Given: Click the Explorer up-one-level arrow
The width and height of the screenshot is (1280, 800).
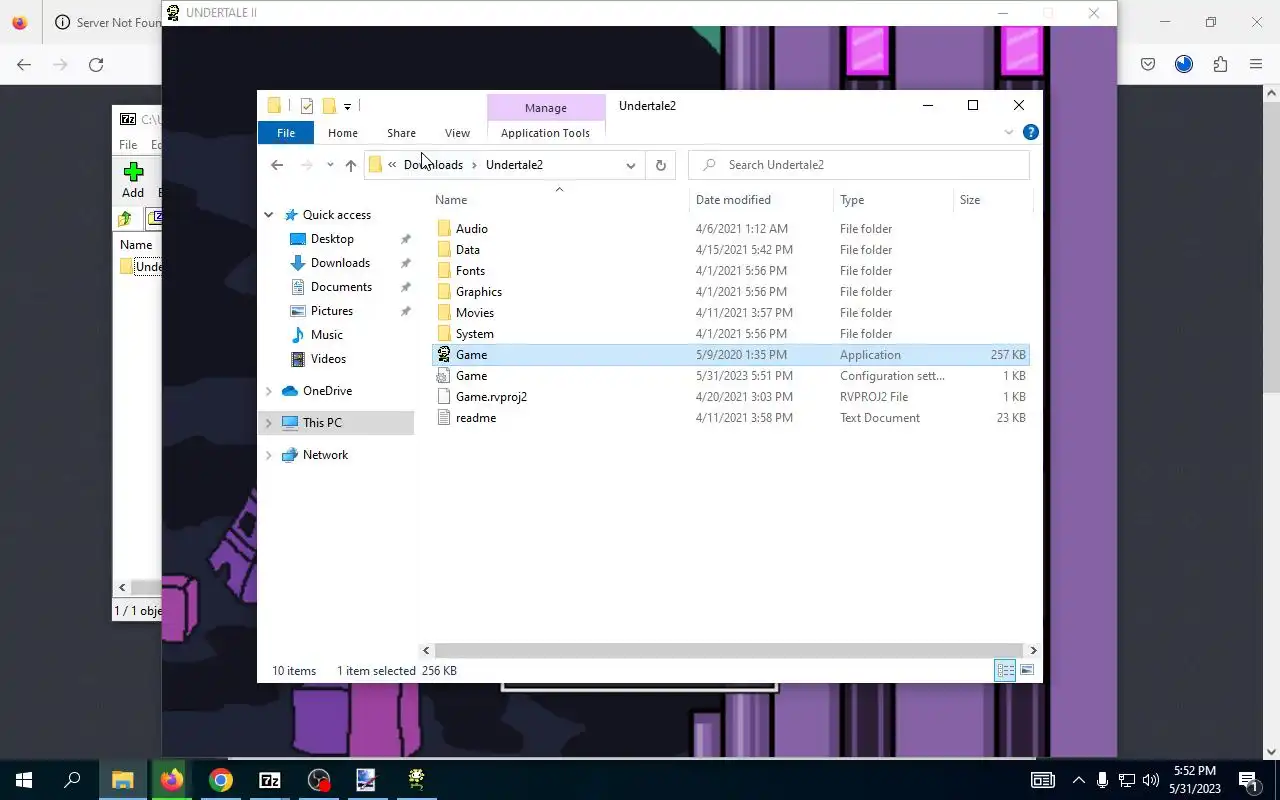Looking at the screenshot, I should point(350,165).
